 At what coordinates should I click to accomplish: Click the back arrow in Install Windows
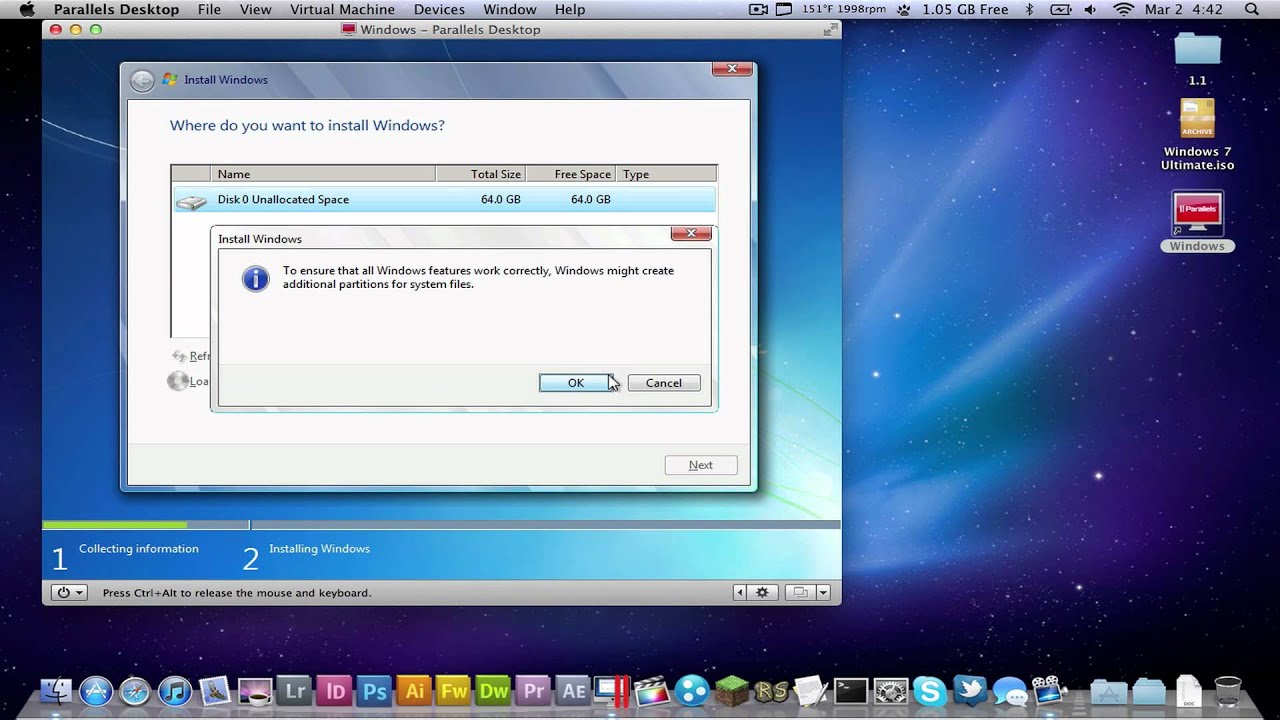[142, 80]
